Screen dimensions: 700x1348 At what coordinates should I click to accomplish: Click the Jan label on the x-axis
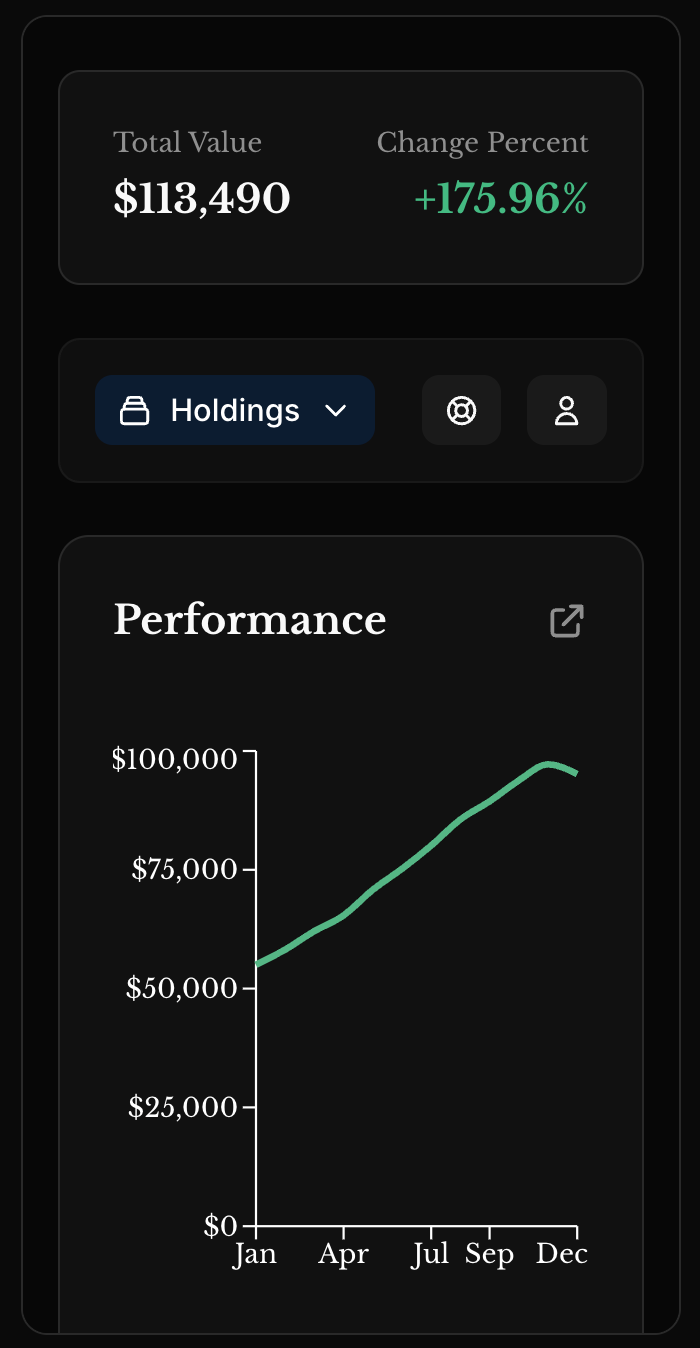(x=256, y=1253)
